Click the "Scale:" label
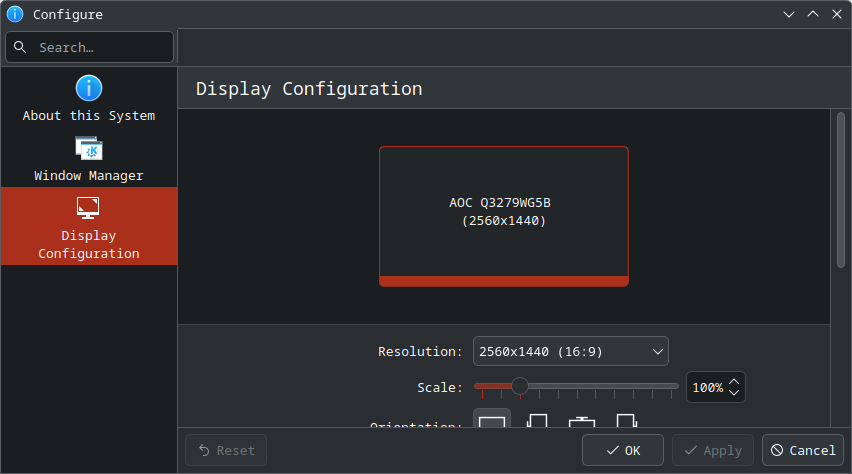 coord(440,388)
